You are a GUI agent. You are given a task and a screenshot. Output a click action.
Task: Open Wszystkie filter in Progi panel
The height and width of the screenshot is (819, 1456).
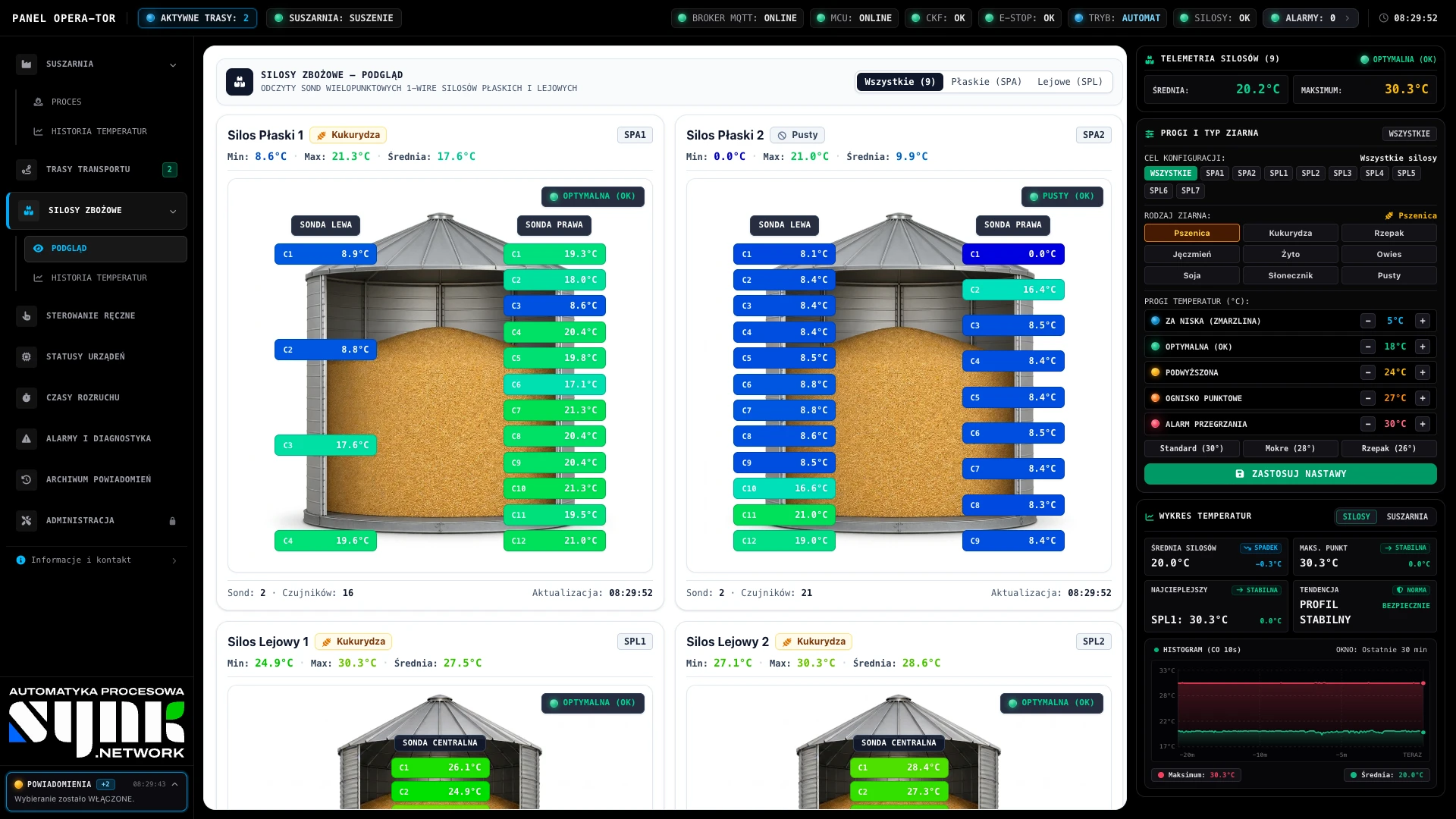[x=1409, y=134]
